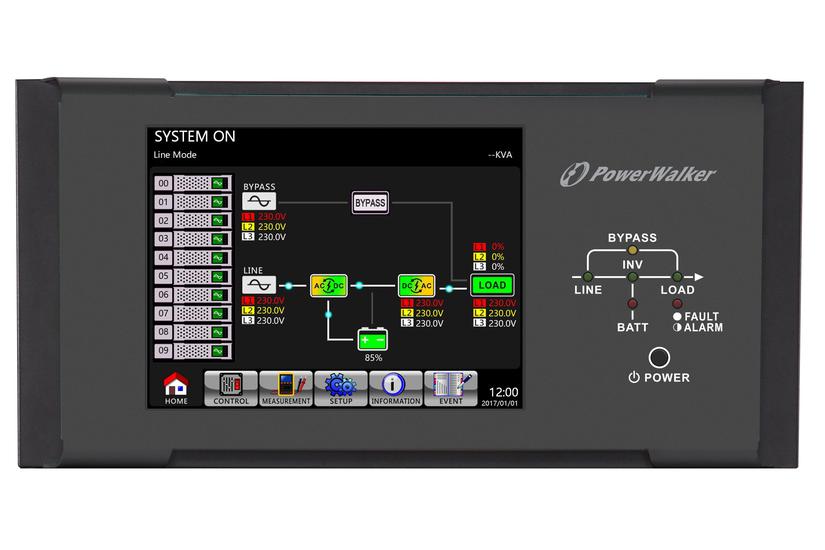Tap line input L3 230.0V reading

click(263, 320)
